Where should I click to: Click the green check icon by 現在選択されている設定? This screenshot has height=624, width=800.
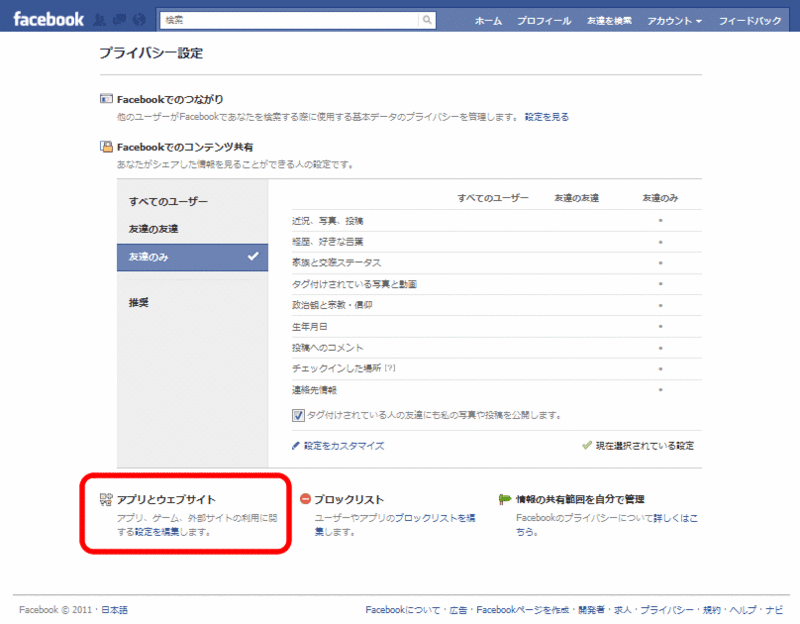(x=587, y=445)
